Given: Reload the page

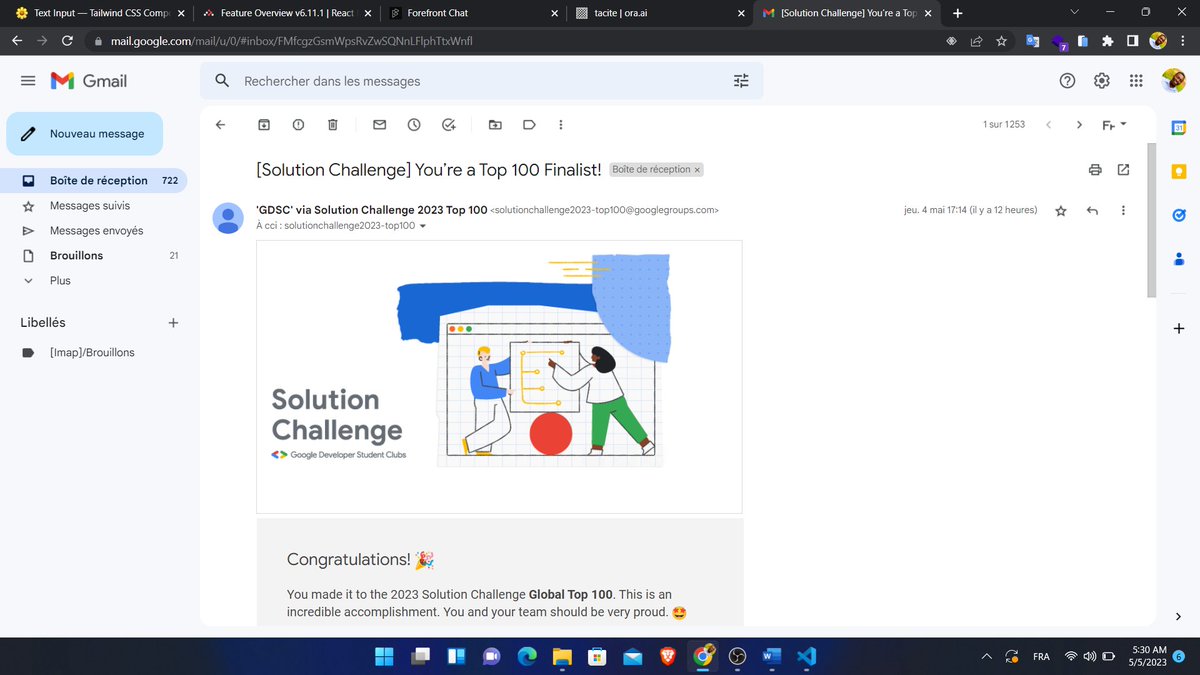Looking at the screenshot, I should pos(67,41).
